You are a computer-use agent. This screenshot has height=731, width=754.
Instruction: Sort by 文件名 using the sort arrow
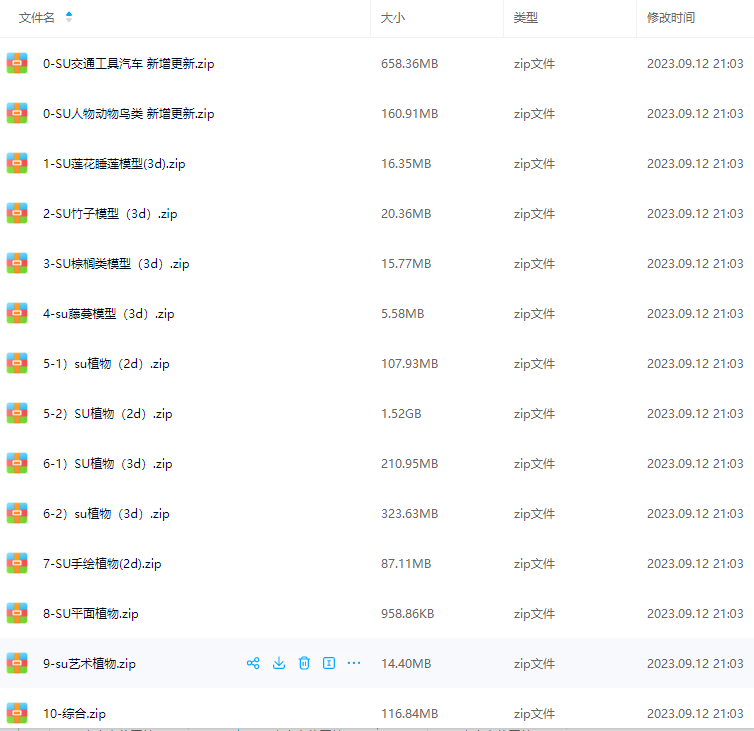point(69,17)
